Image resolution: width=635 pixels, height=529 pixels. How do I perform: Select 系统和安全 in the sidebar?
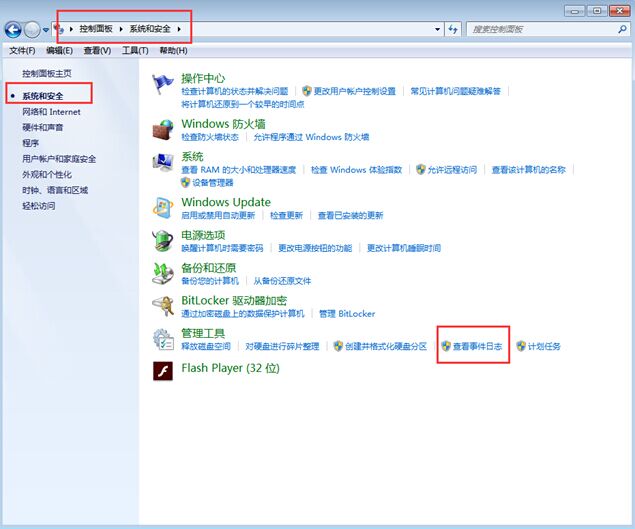point(43,96)
